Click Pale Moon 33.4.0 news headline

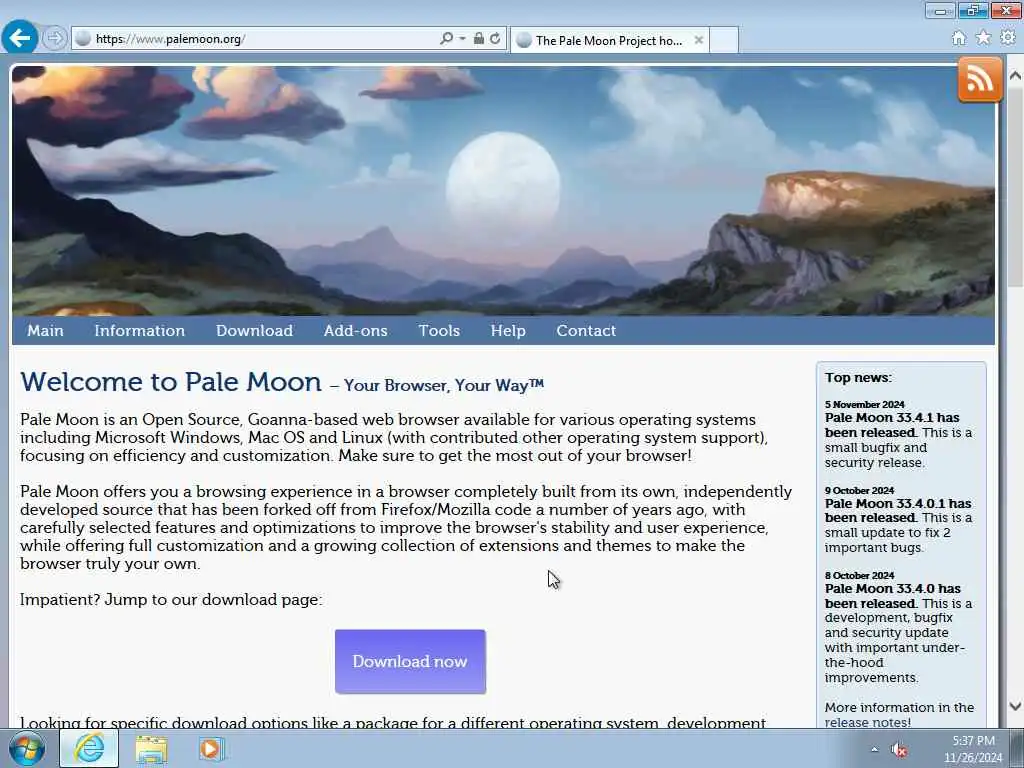(893, 596)
